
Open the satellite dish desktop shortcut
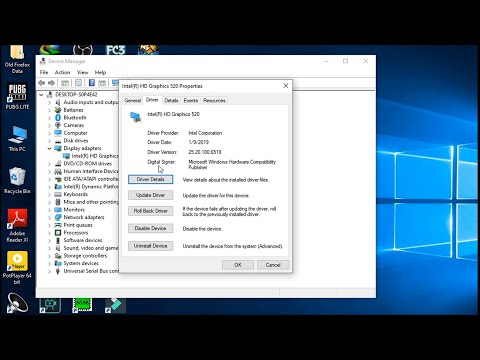[x=17, y=303]
